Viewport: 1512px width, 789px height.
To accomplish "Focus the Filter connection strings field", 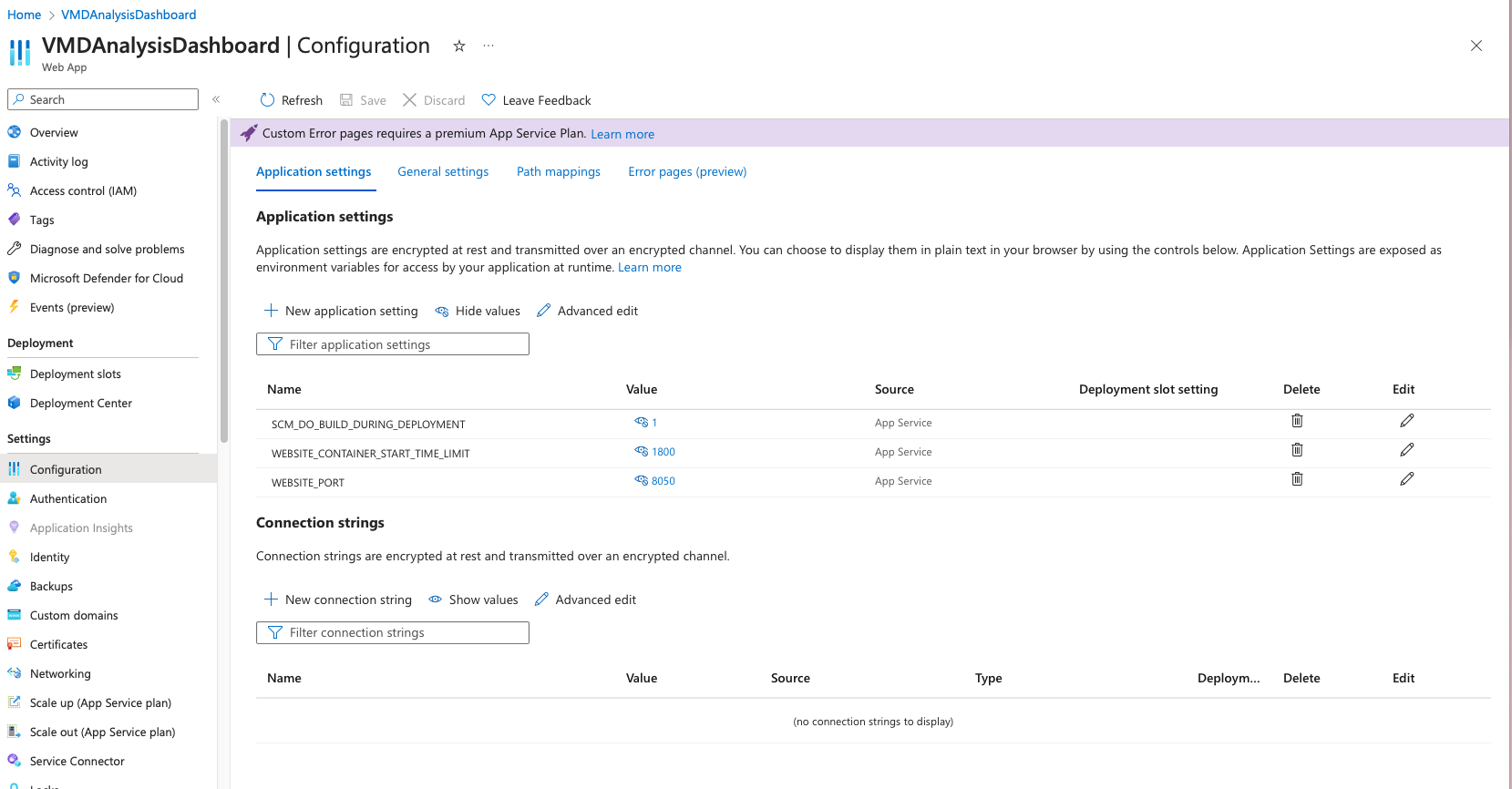I will 393,632.
